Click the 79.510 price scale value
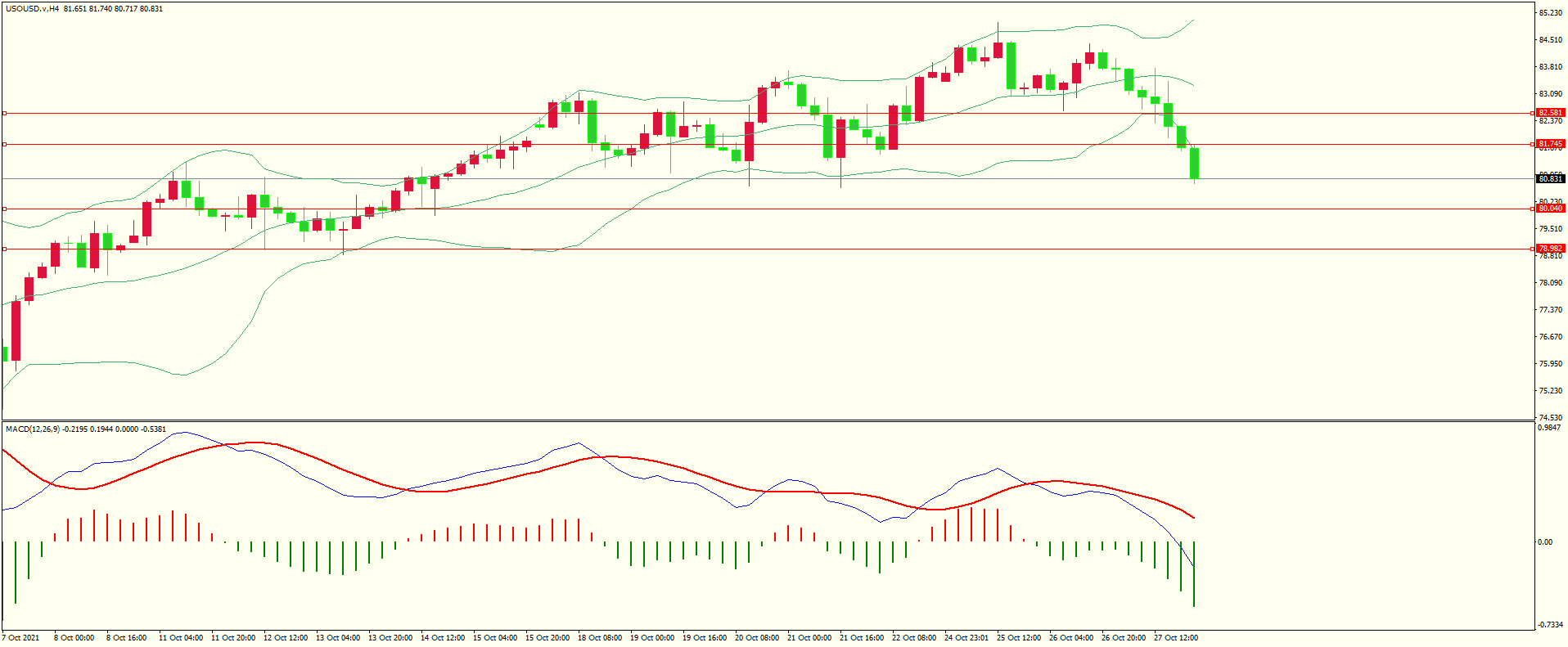The width and height of the screenshot is (1568, 647). (1550, 229)
